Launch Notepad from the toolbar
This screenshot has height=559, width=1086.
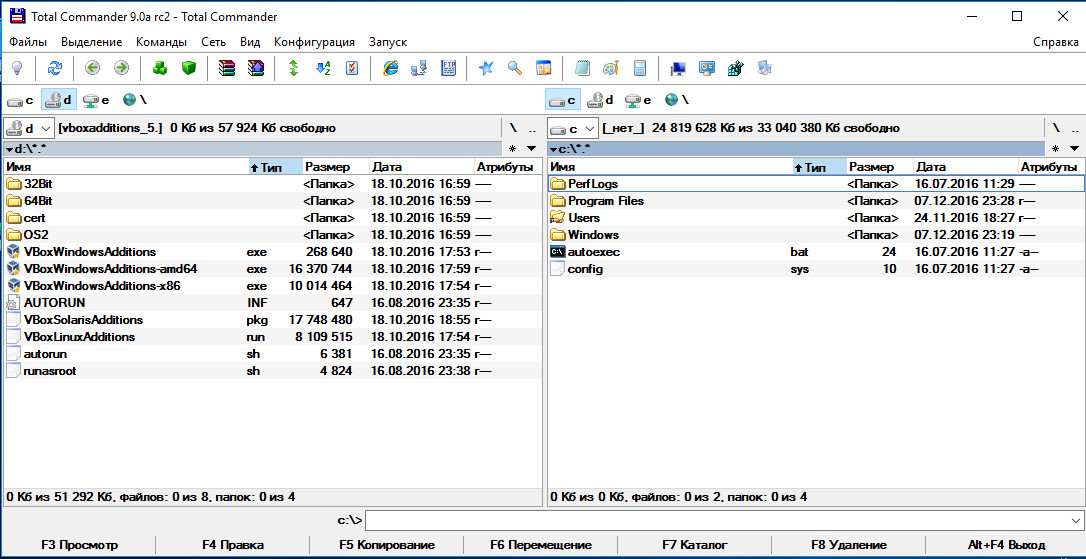point(582,68)
